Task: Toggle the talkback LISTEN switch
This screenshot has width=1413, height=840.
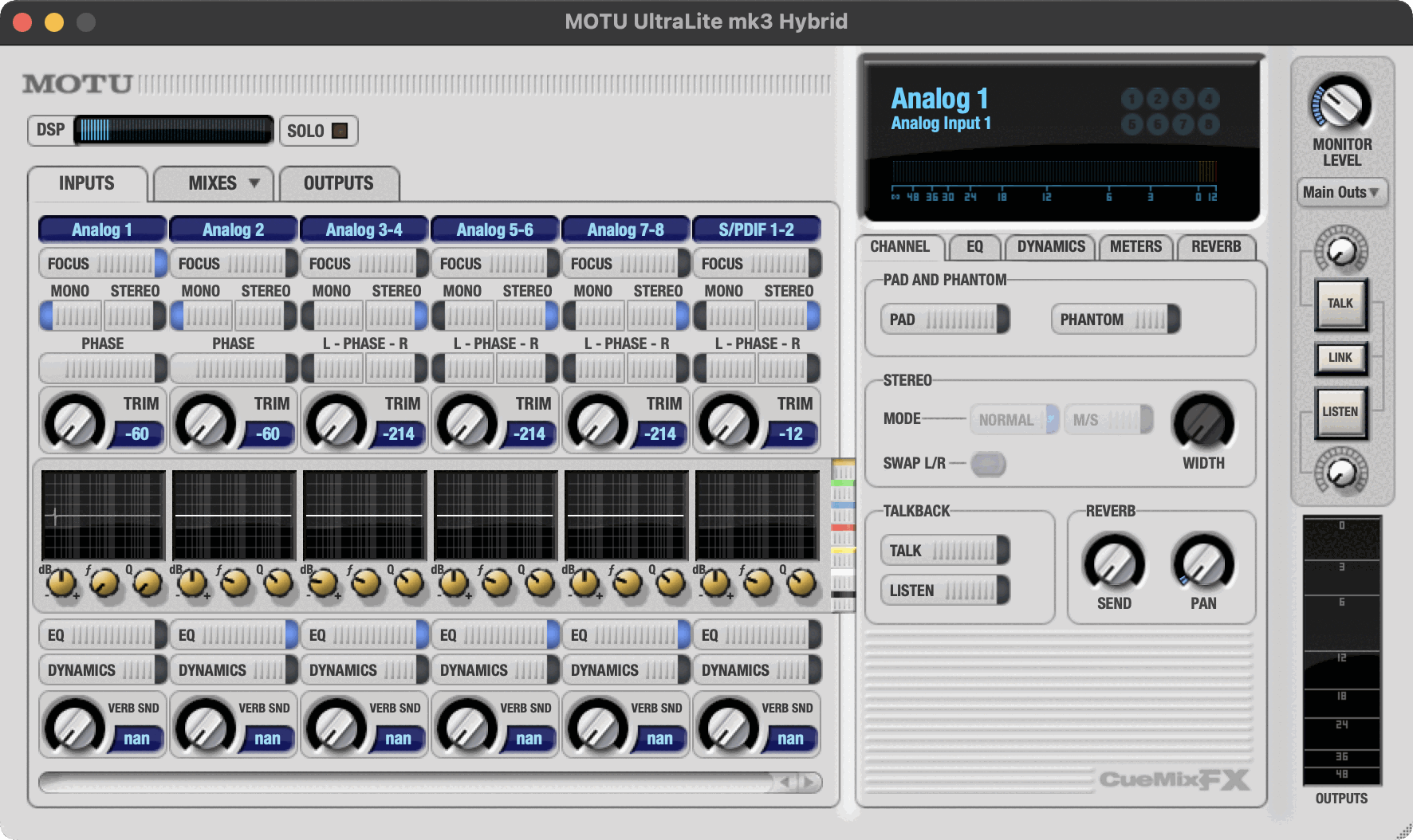Action: [x=945, y=591]
